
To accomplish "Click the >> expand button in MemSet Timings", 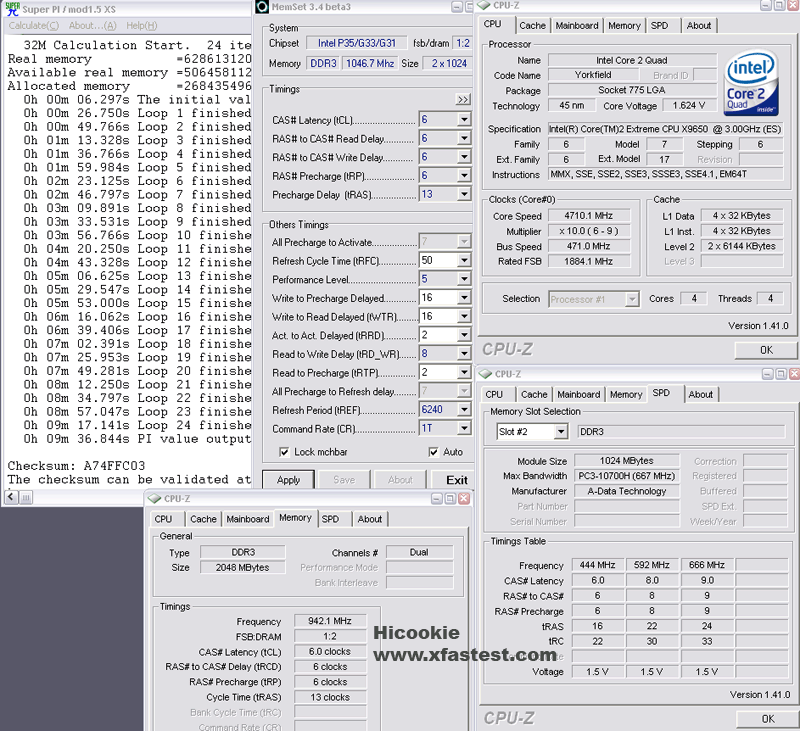I will tap(463, 99).
